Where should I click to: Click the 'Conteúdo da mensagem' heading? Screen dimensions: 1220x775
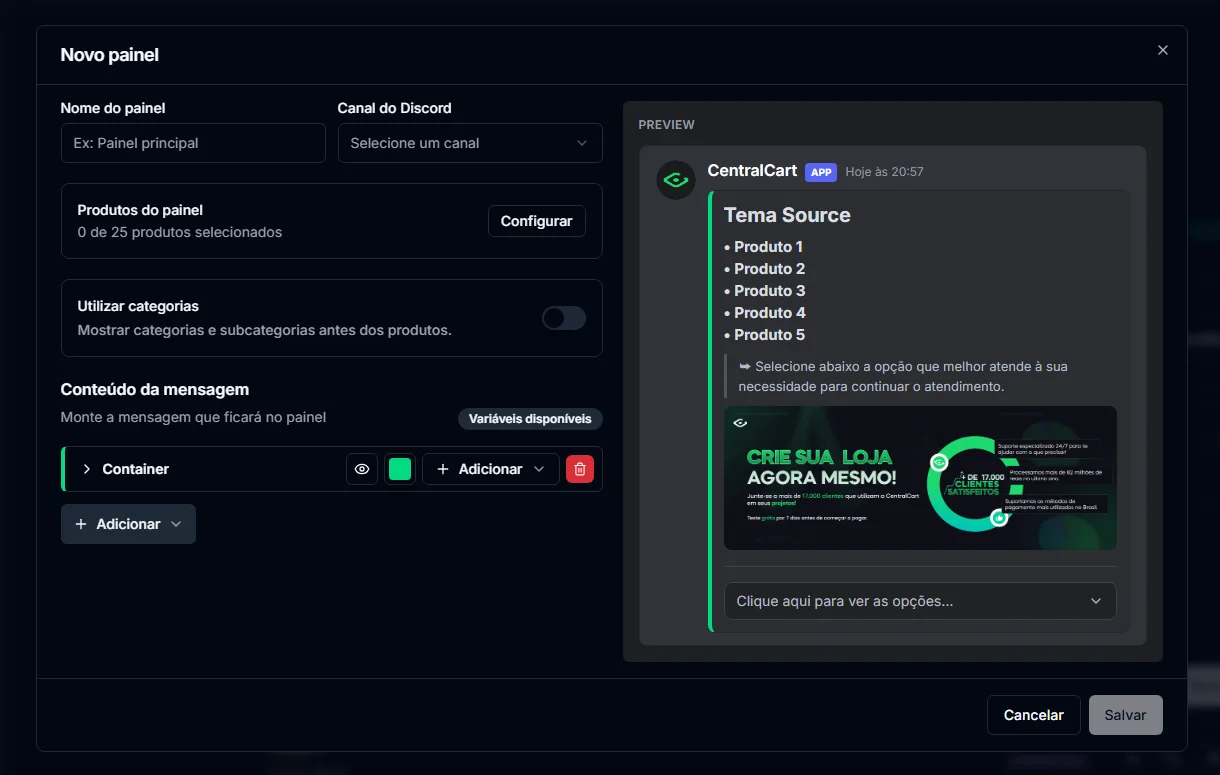(x=155, y=389)
